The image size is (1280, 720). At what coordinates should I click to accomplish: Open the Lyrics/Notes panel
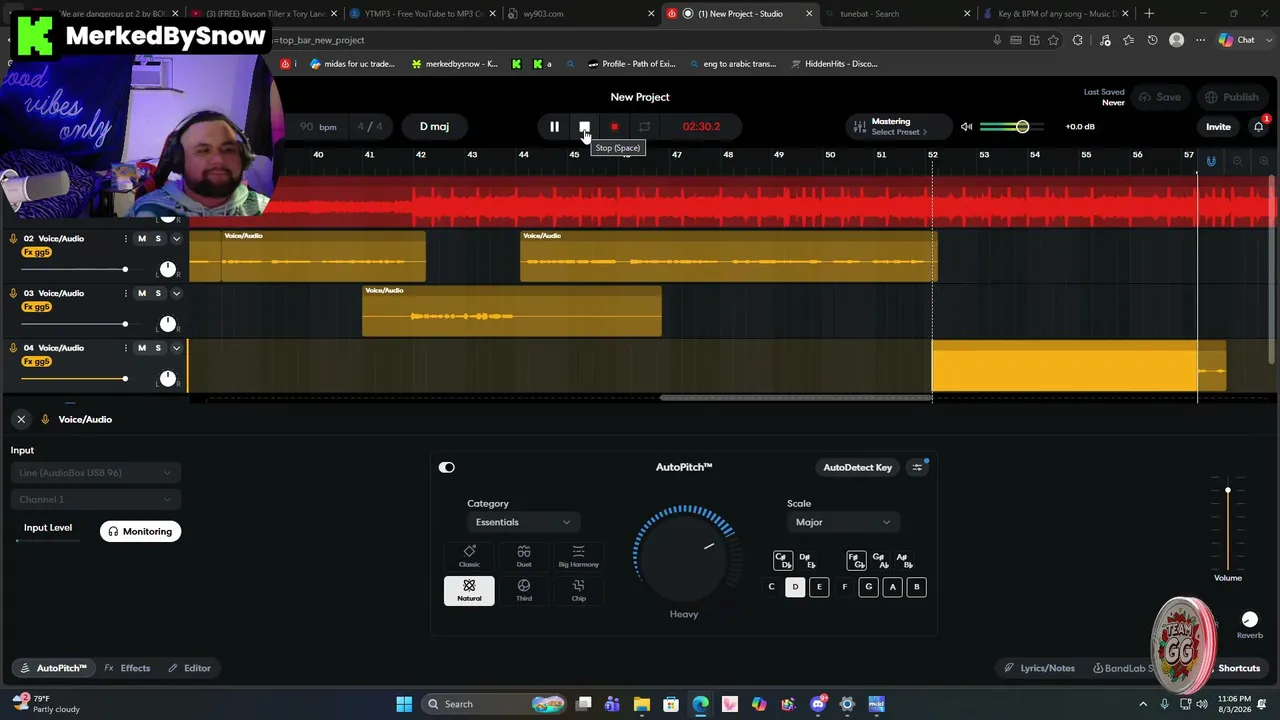point(1040,668)
